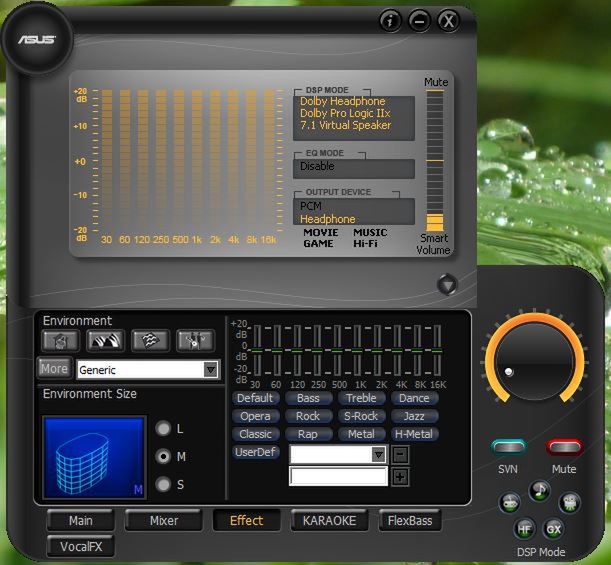Switch to the Main tab

click(81, 521)
